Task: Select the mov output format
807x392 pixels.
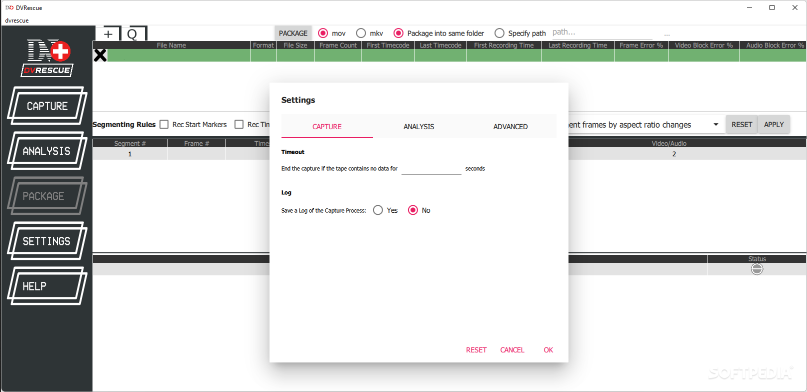Action: [323, 33]
